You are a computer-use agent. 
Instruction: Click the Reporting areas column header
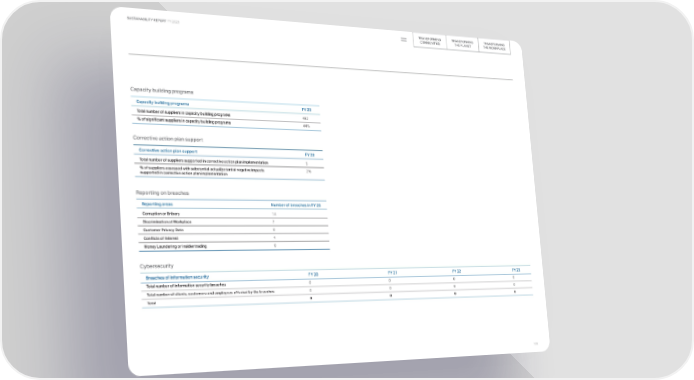pyautogui.click(x=157, y=204)
